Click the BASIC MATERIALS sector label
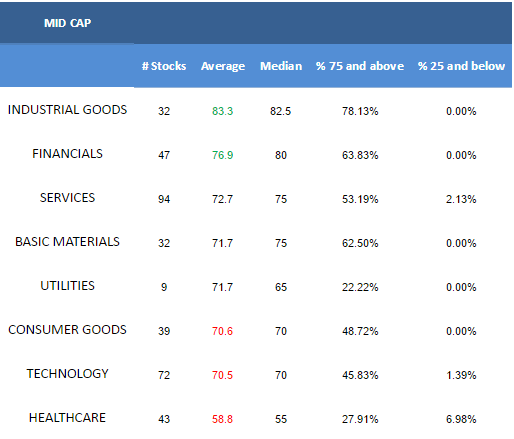The width and height of the screenshot is (514, 439). click(67, 242)
